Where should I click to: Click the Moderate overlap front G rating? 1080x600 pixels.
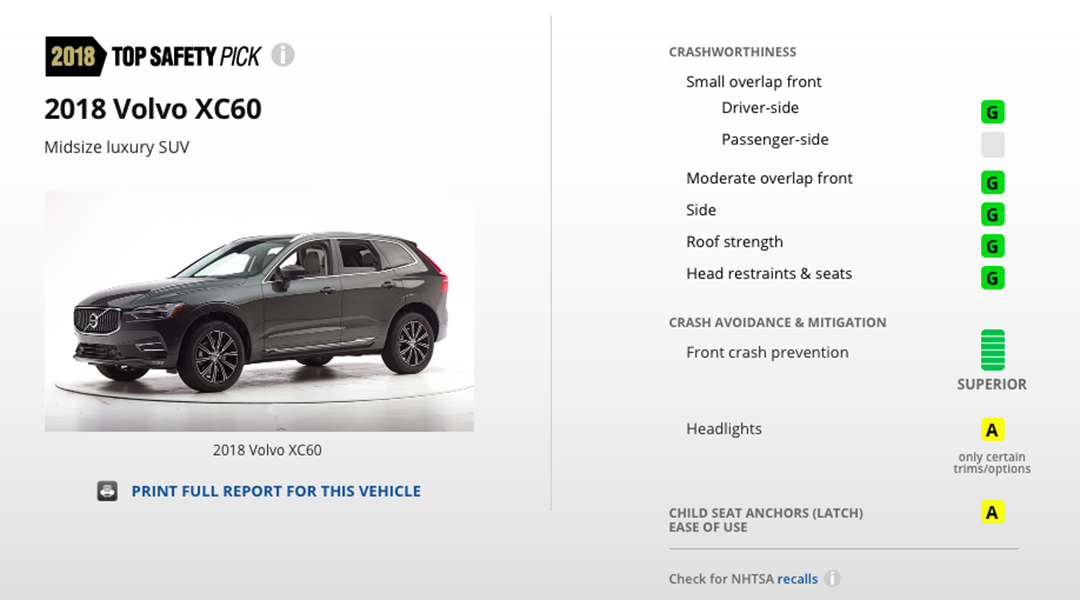click(993, 183)
